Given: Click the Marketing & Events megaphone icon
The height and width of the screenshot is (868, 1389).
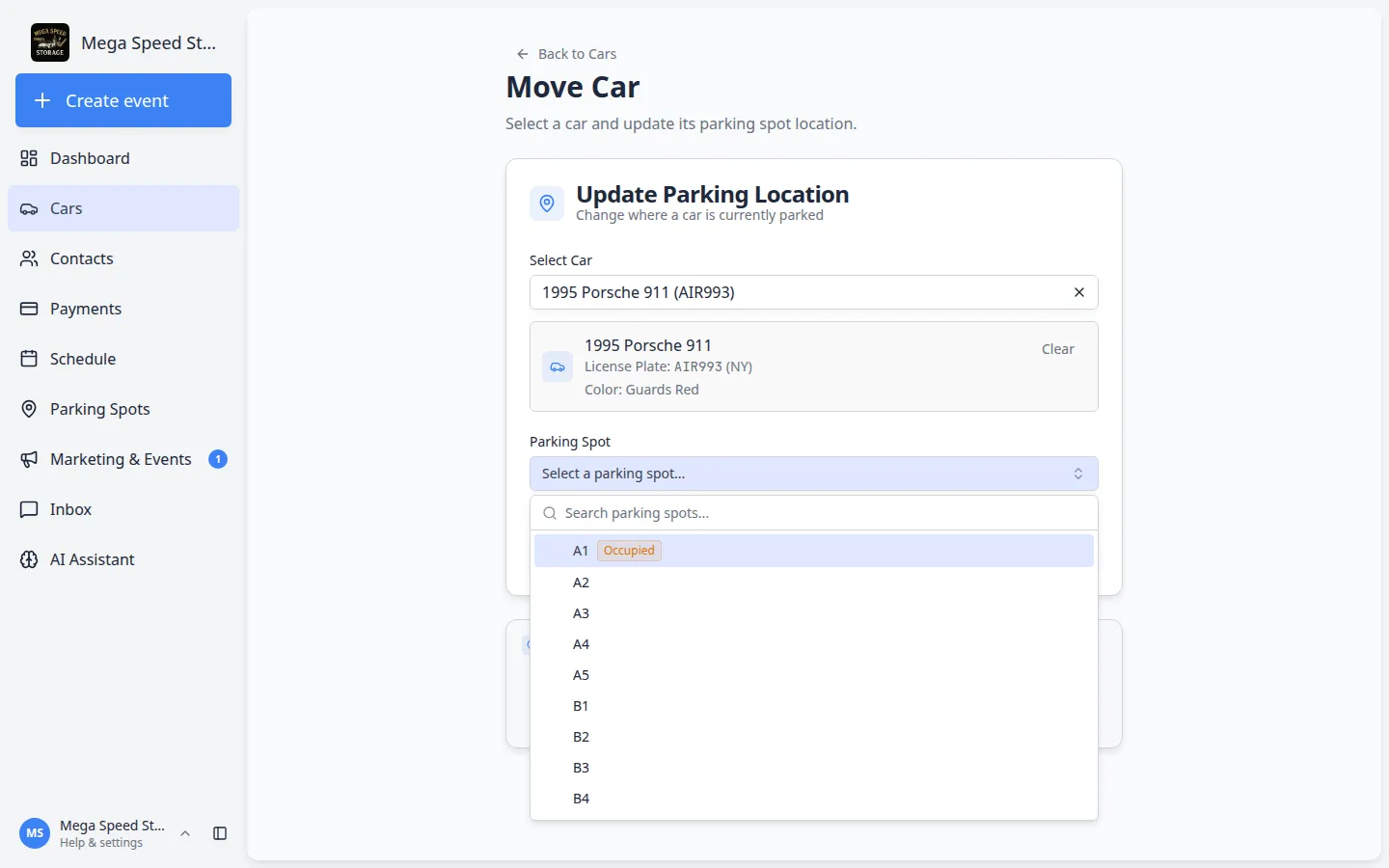Looking at the screenshot, I should click(x=29, y=459).
